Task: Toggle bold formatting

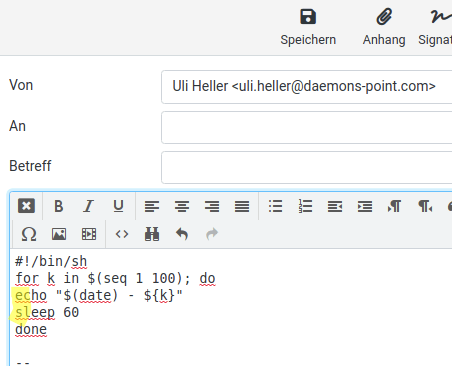Action: click(x=59, y=206)
